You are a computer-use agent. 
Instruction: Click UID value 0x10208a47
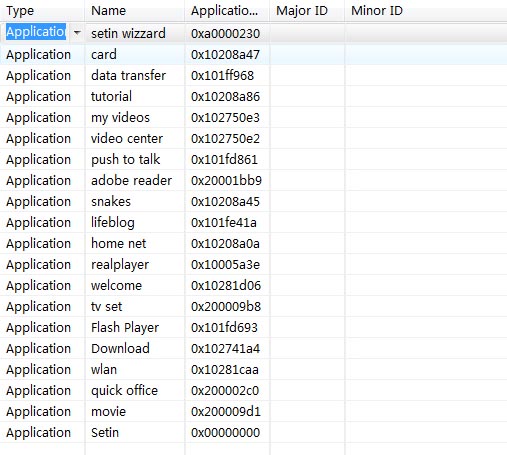click(225, 54)
